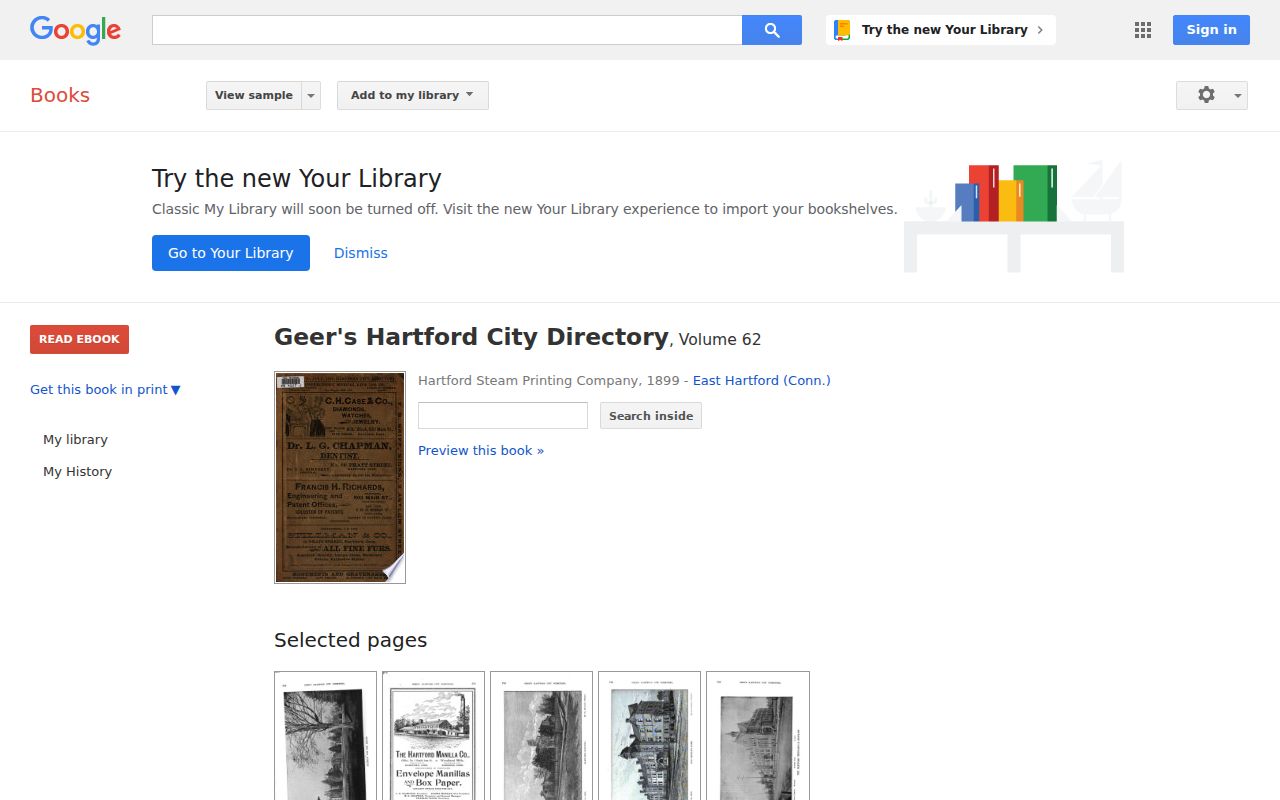Focus the Google search field

coord(447,30)
